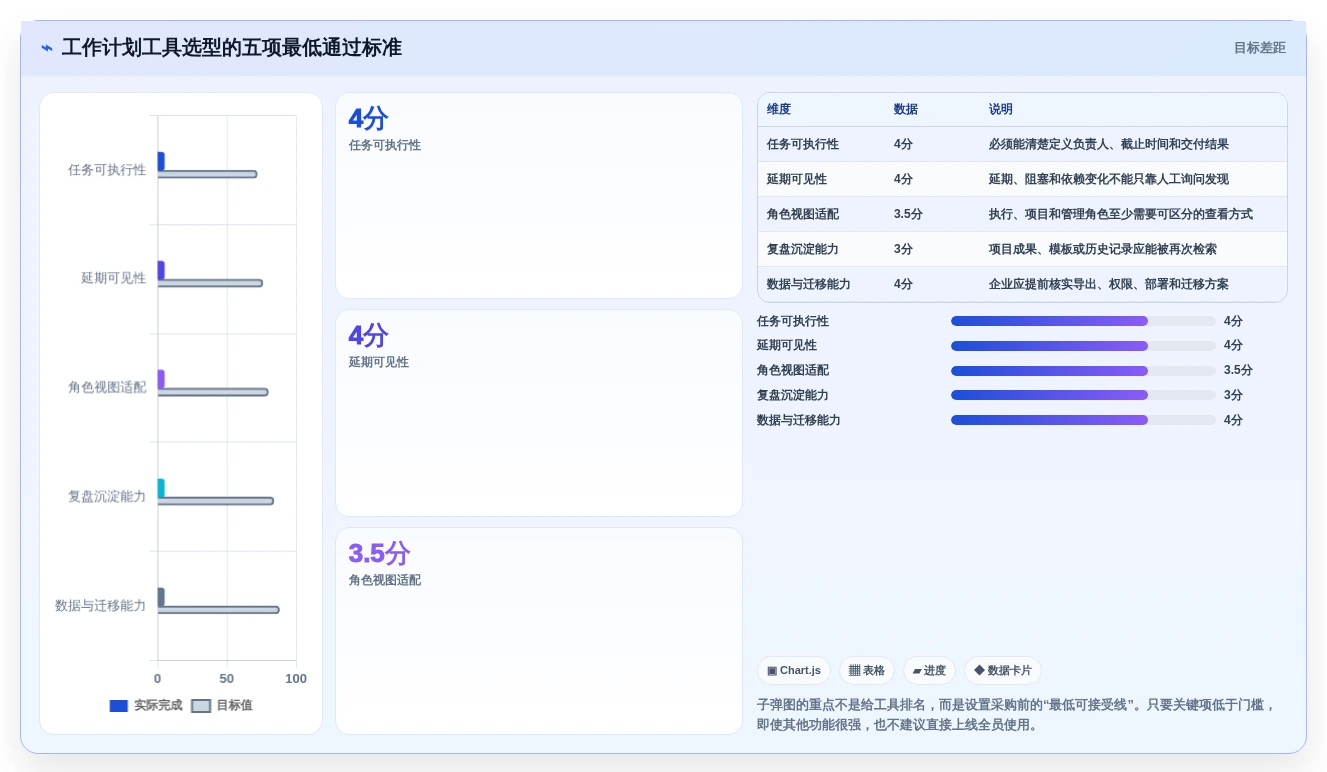Click the progress bar in the 复盘沉淀能力 row

(x=1083, y=395)
